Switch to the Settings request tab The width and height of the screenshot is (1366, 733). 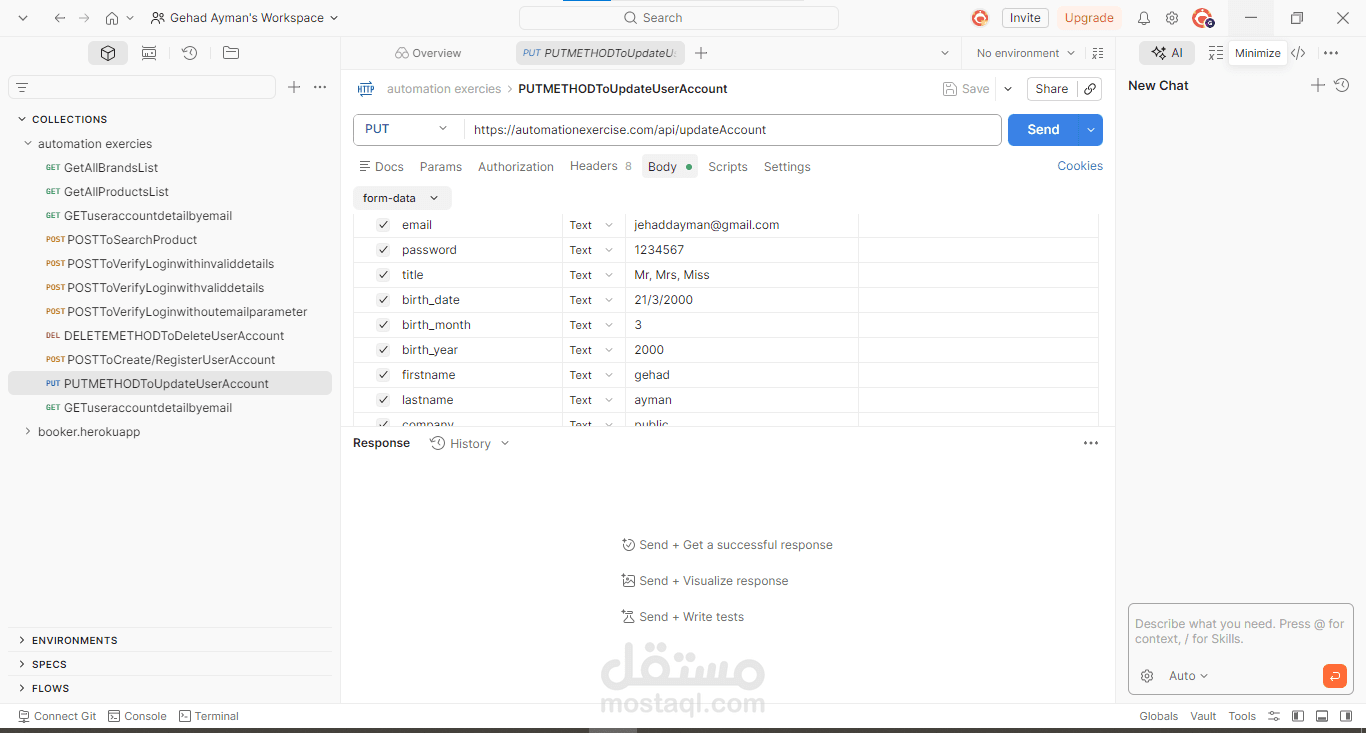tap(787, 167)
